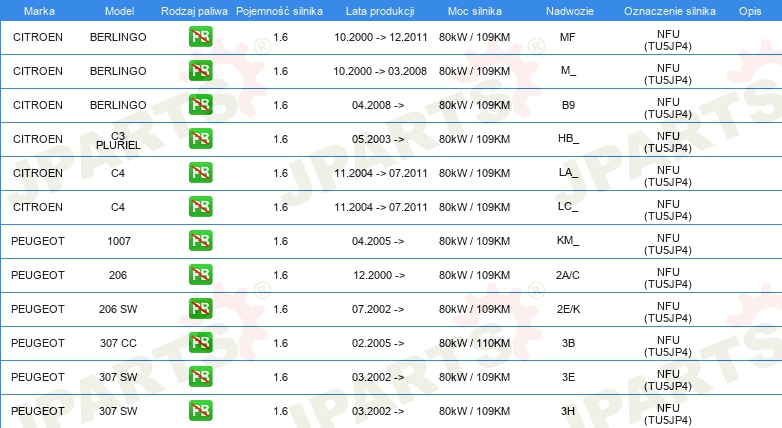Image resolution: width=782 pixels, height=428 pixels.
Task: Click NFU (TU5JP4) in the 1007 row
Action: coord(668,244)
